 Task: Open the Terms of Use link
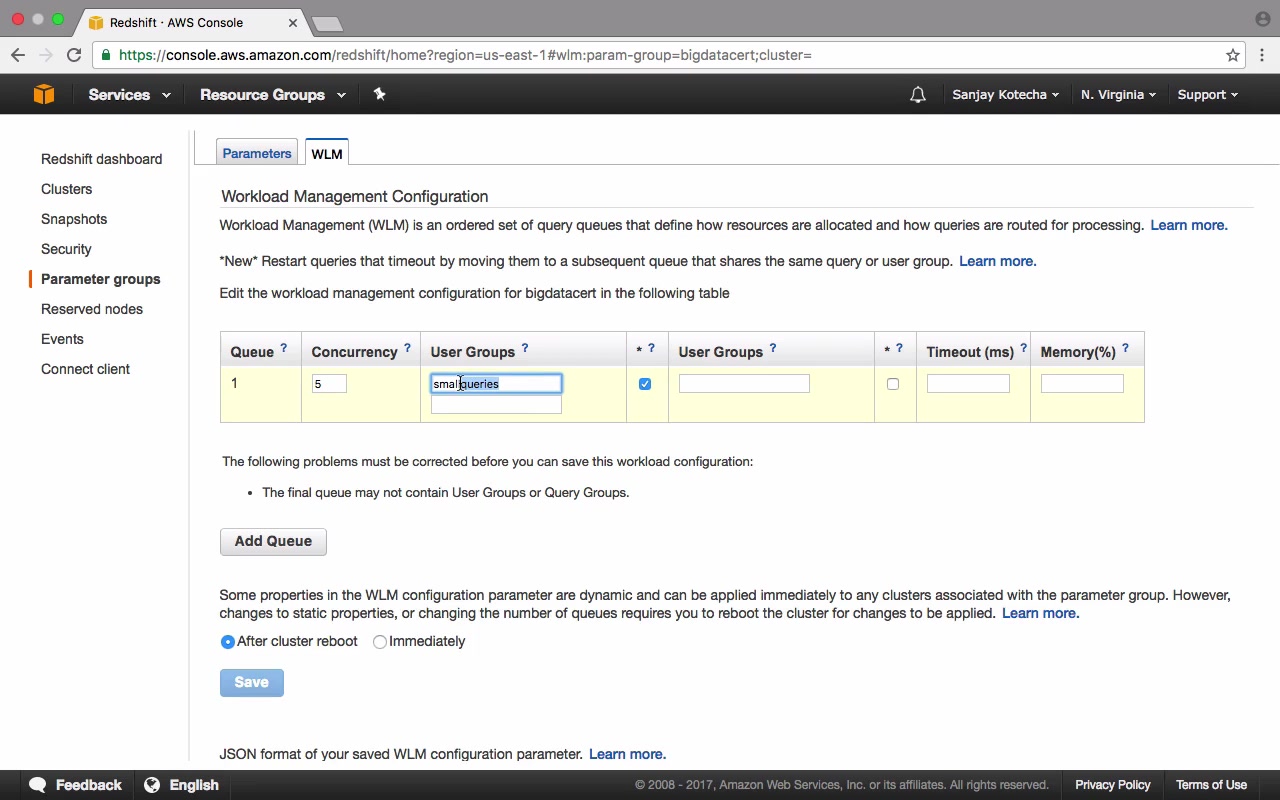click(x=1212, y=785)
